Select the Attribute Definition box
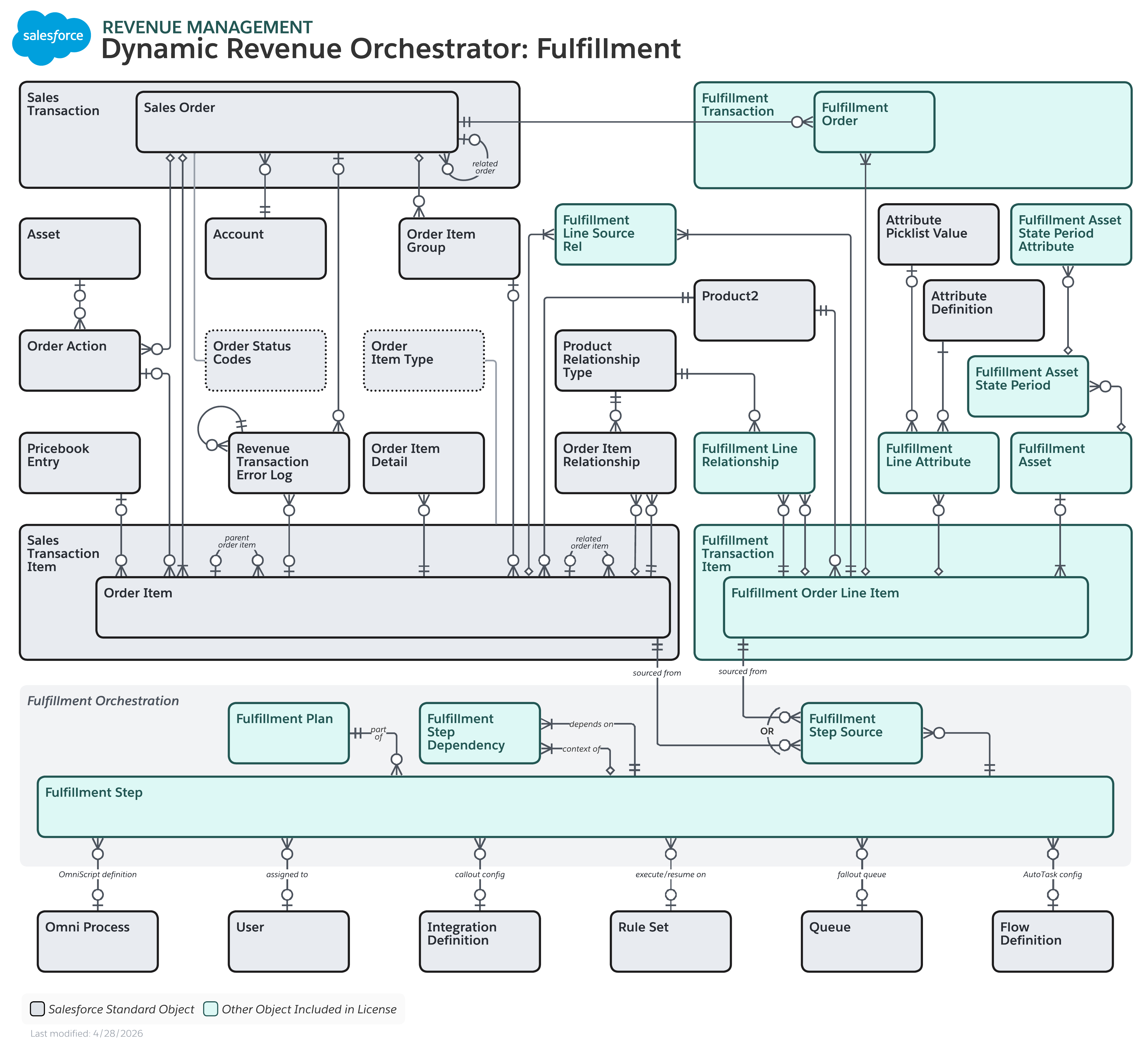1148x1063 pixels. point(984,310)
